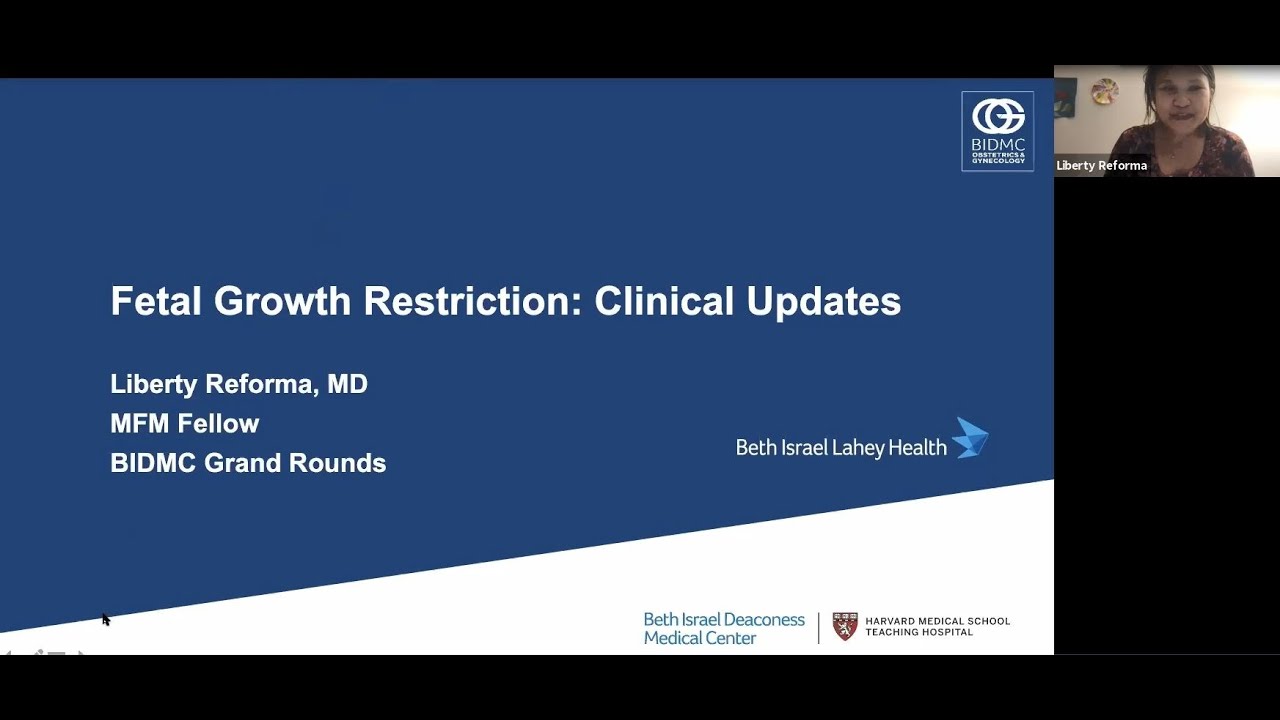
Task: Click the BIDMC Obstetrics & Gynecology logo
Action: tap(997, 131)
